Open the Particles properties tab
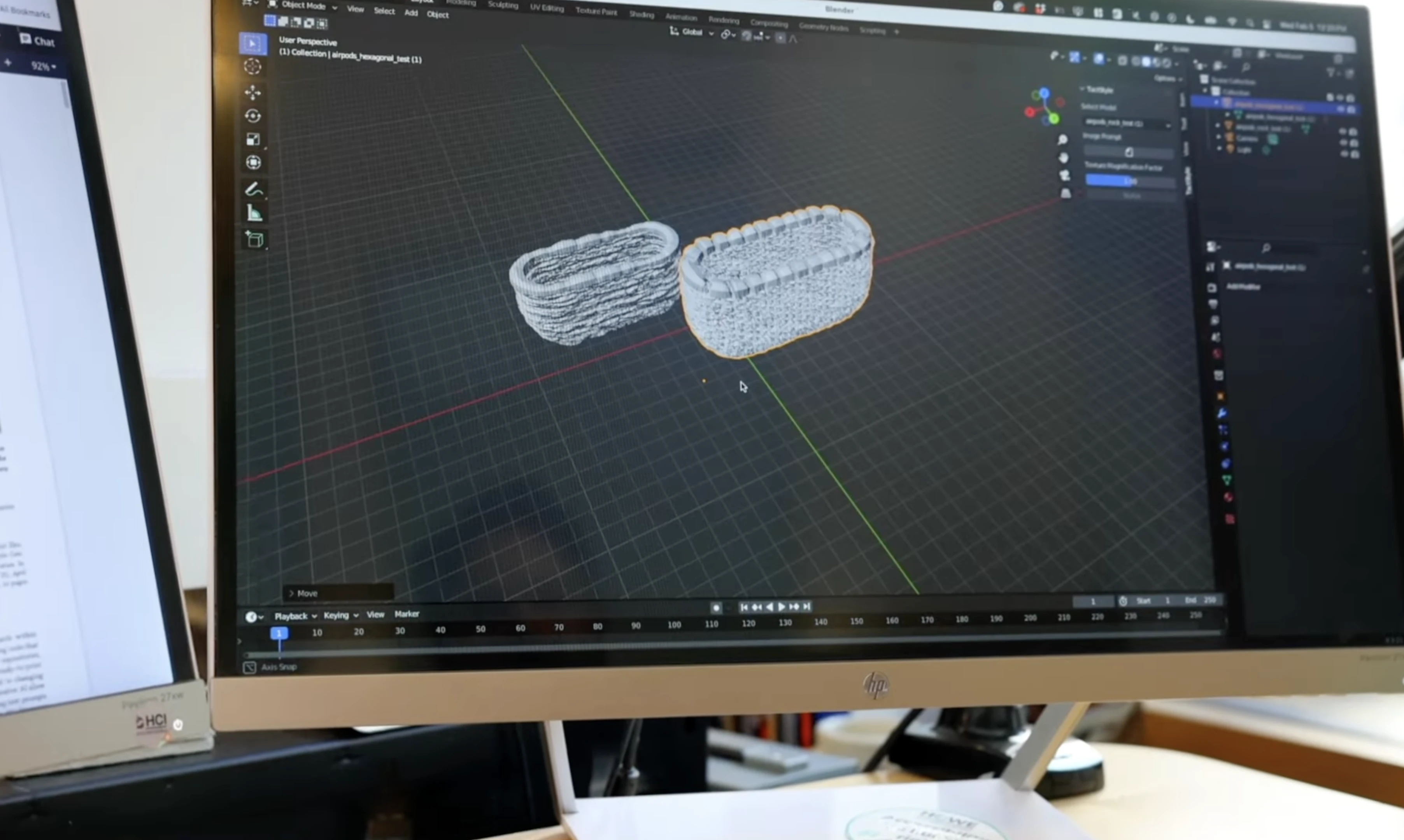 pyautogui.click(x=1224, y=430)
